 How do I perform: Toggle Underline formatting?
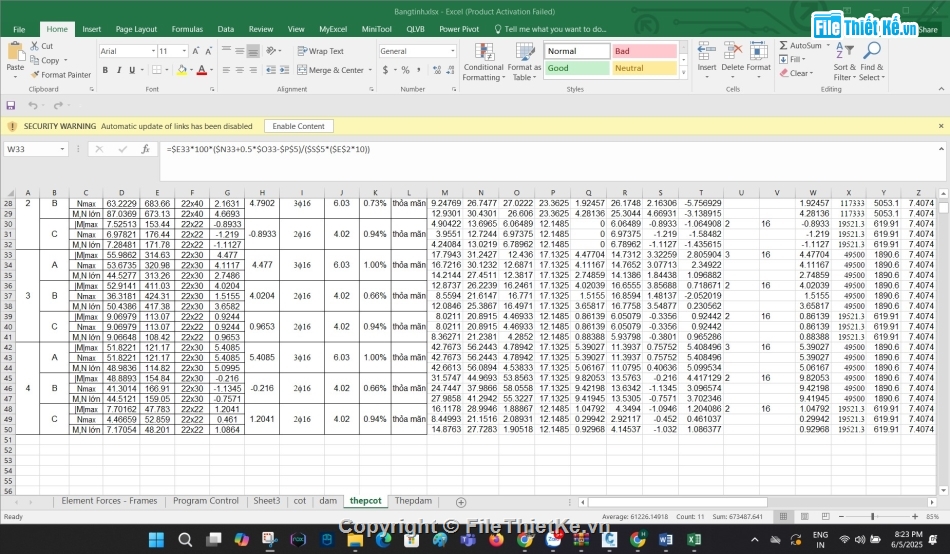point(132,70)
